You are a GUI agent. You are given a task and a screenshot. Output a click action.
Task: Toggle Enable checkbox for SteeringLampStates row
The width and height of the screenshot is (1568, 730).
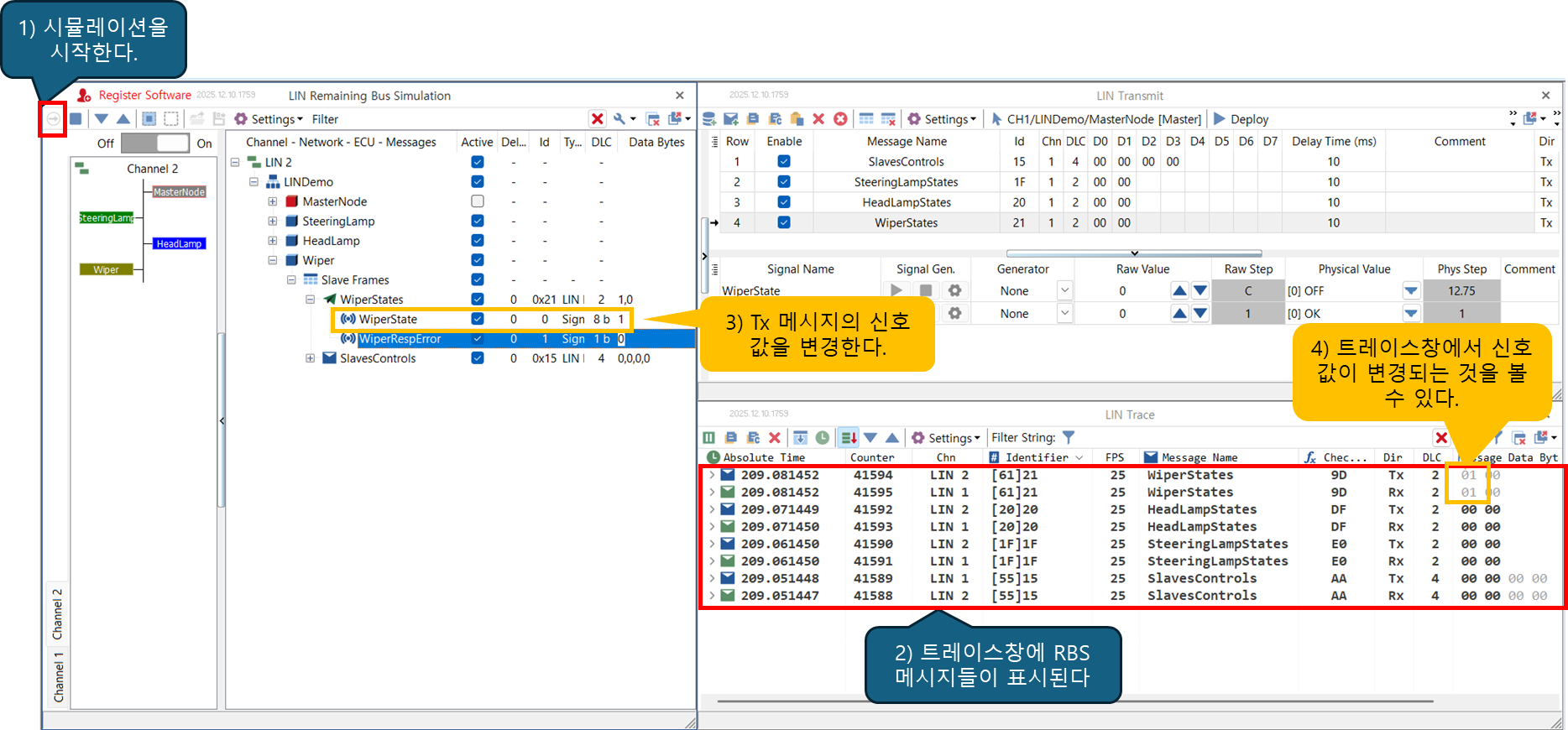point(784,181)
